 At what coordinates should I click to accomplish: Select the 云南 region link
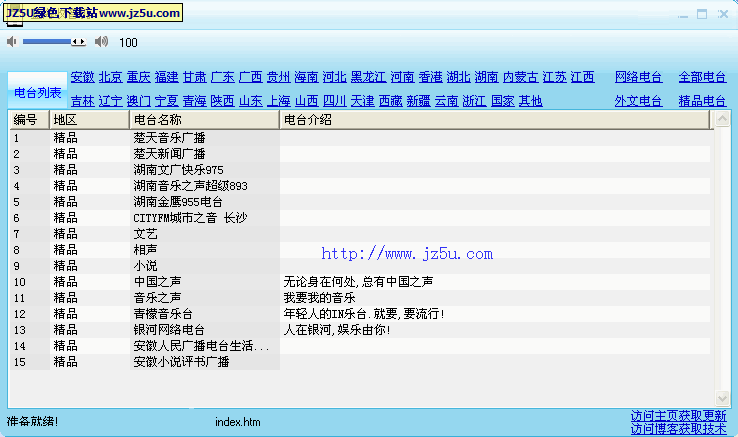click(447, 101)
